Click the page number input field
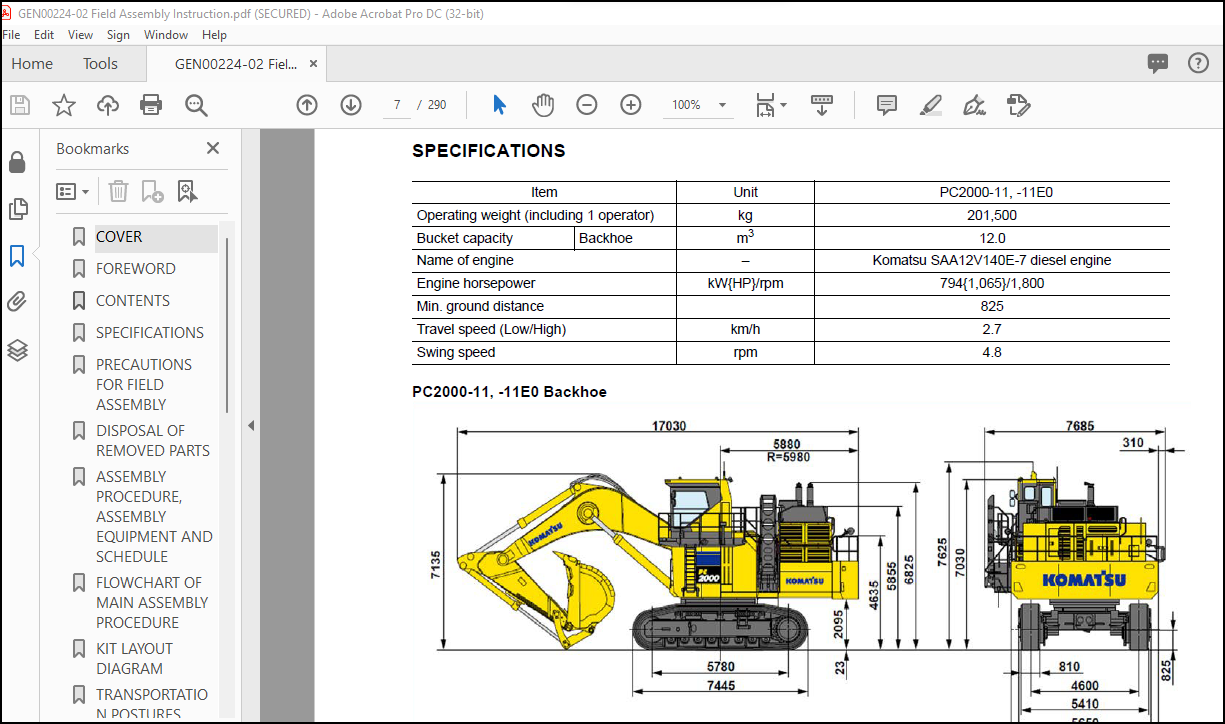The width and height of the screenshot is (1225, 724). (399, 105)
